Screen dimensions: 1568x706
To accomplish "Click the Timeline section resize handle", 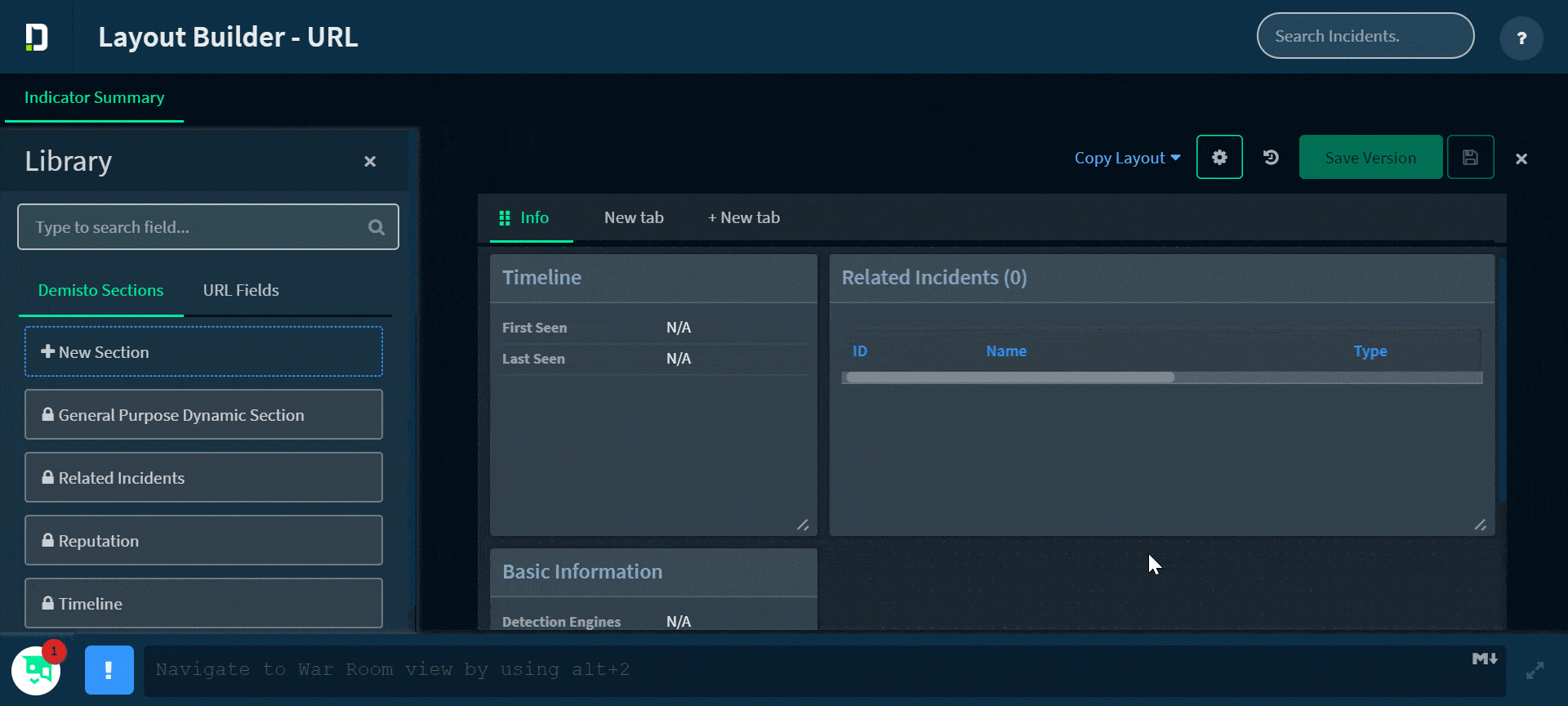I will click(804, 525).
